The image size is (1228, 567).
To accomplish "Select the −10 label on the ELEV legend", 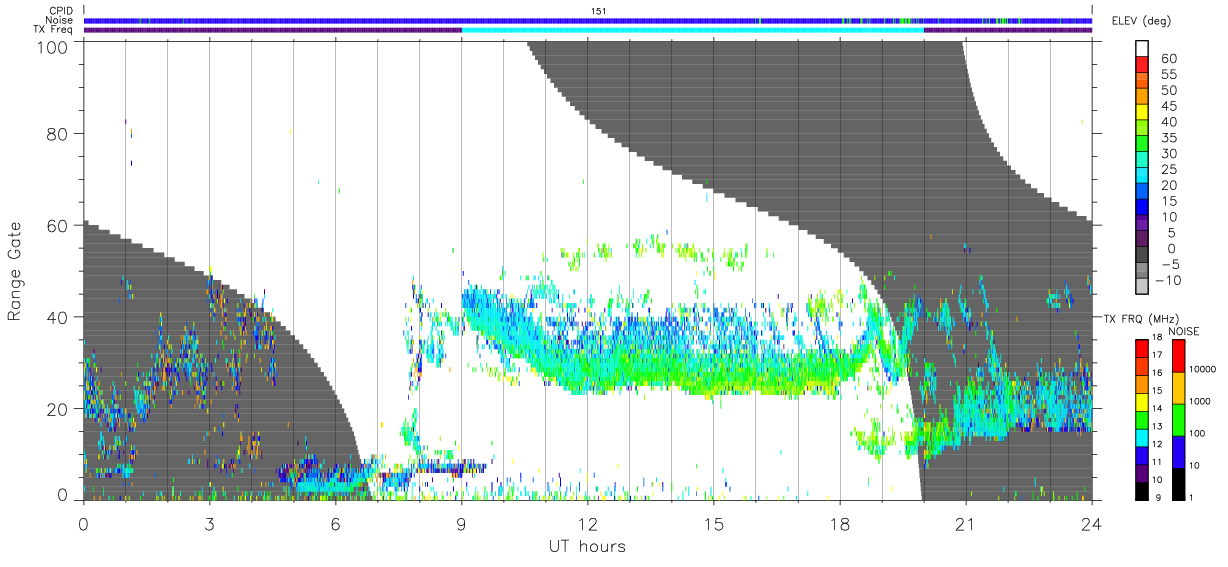I will point(1166,280).
